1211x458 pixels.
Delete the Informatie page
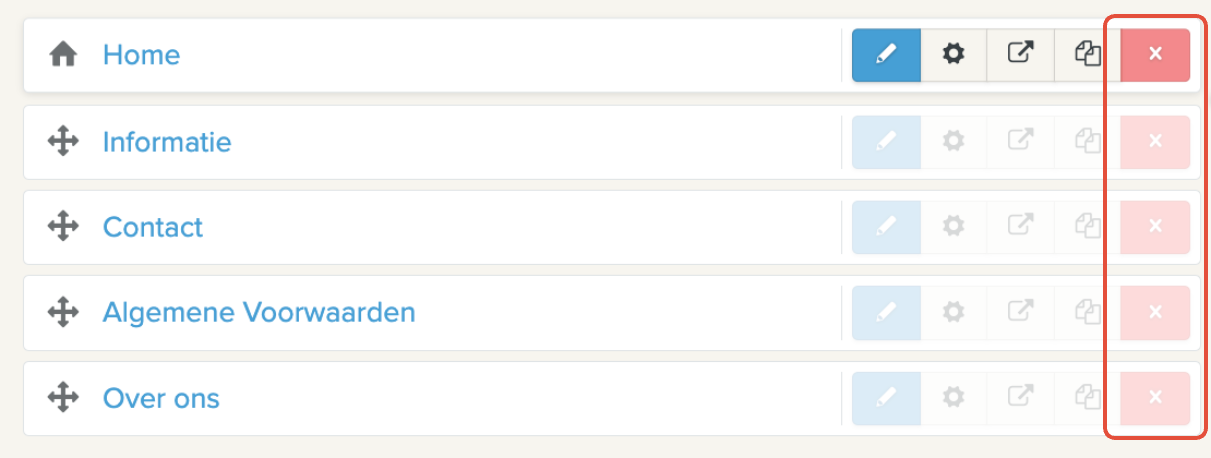[x=1155, y=142]
